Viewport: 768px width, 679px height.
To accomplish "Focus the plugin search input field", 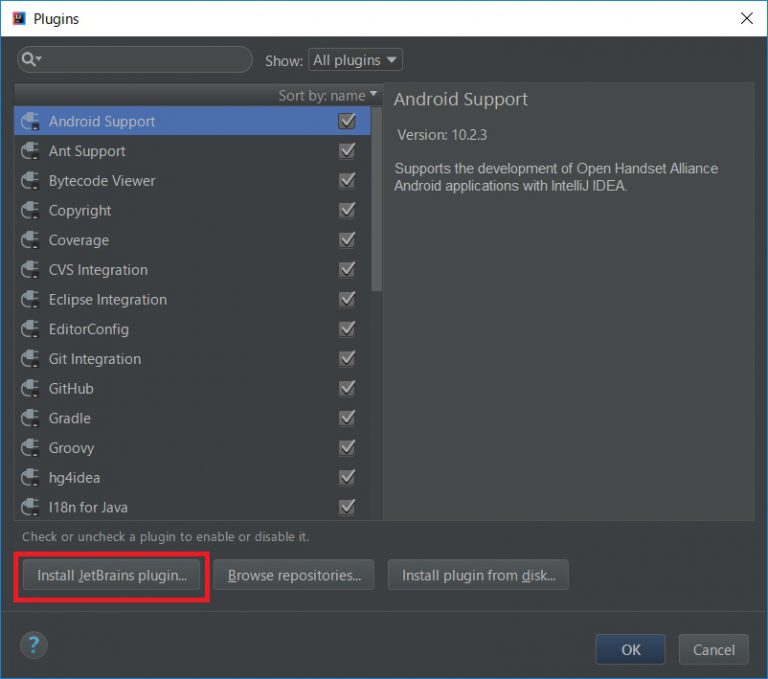I will [x=145, y=60].
